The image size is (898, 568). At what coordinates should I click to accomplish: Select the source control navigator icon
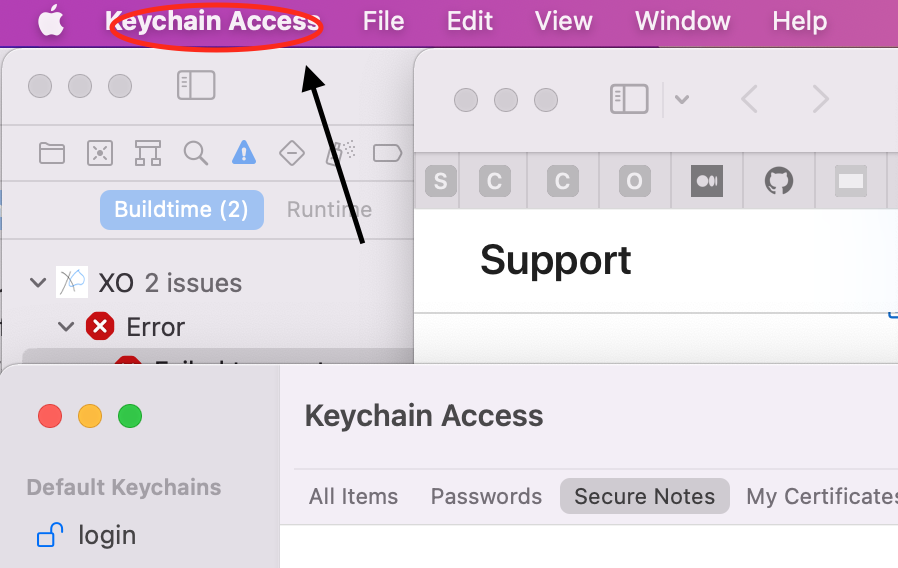[x=100, y=153]
